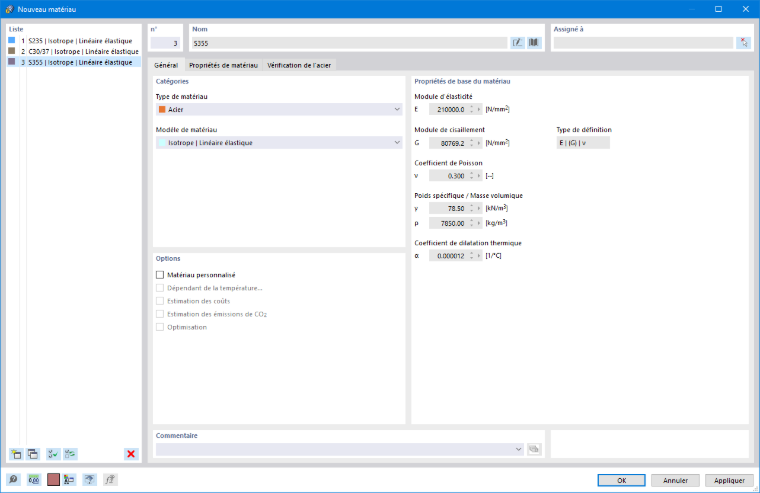Click the Annuler button
This screenshot has height=493, width=760.
click(675, 480)
